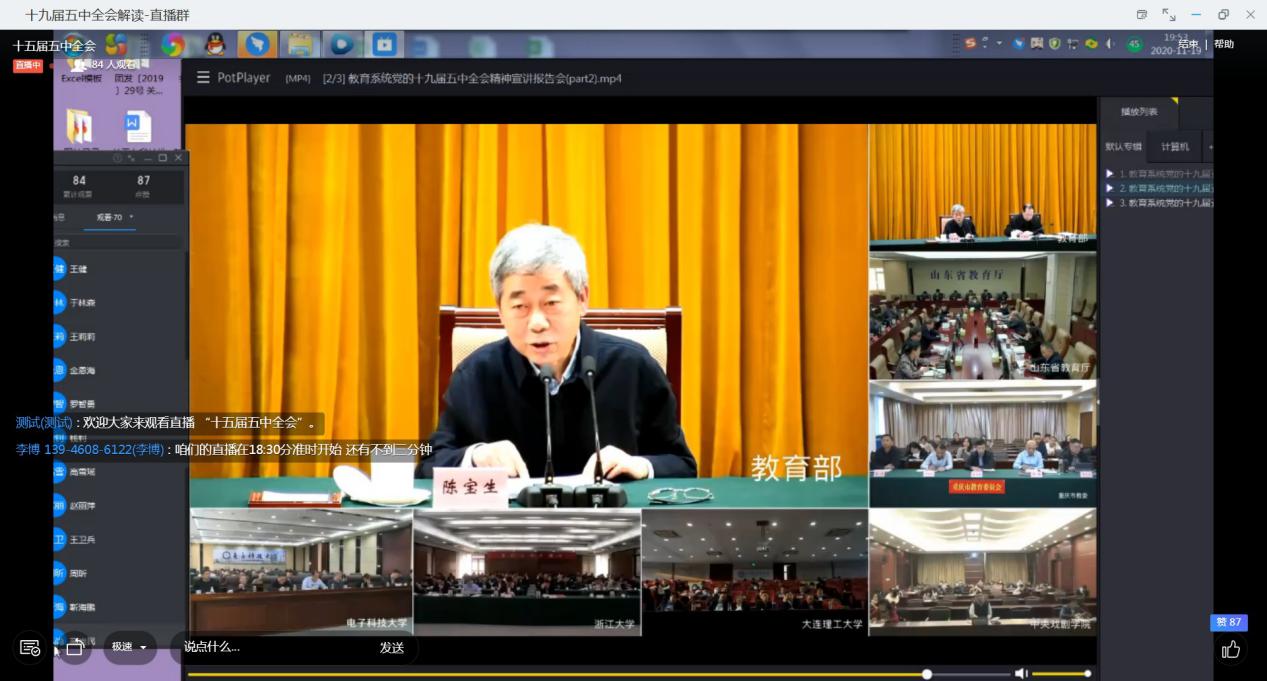Open the PotPlayer hamburger menu
Image resolution: width=1267 pixels, height=681 pixels.
[x=203, y=78]
